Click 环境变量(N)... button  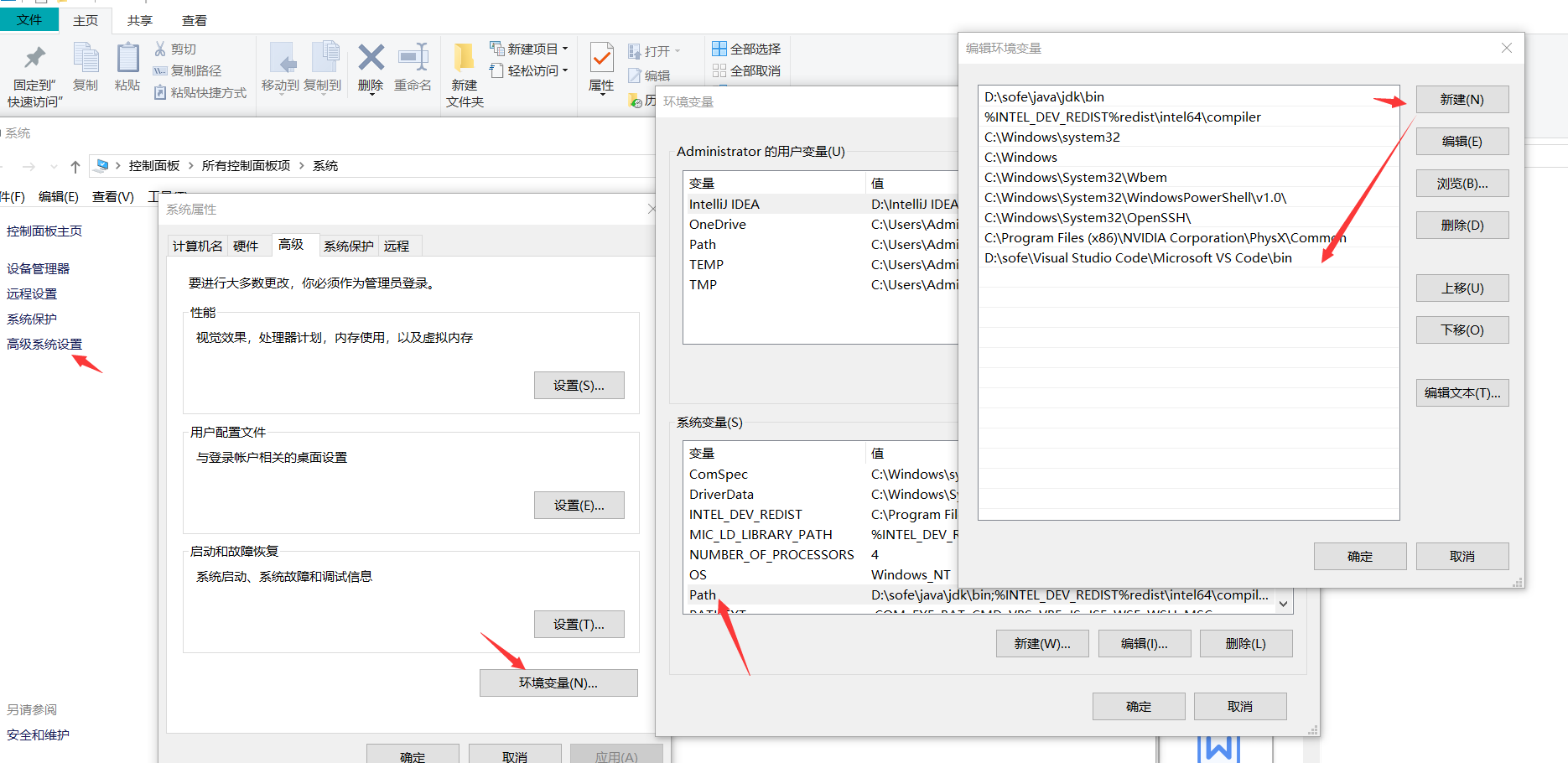[558, 683]
